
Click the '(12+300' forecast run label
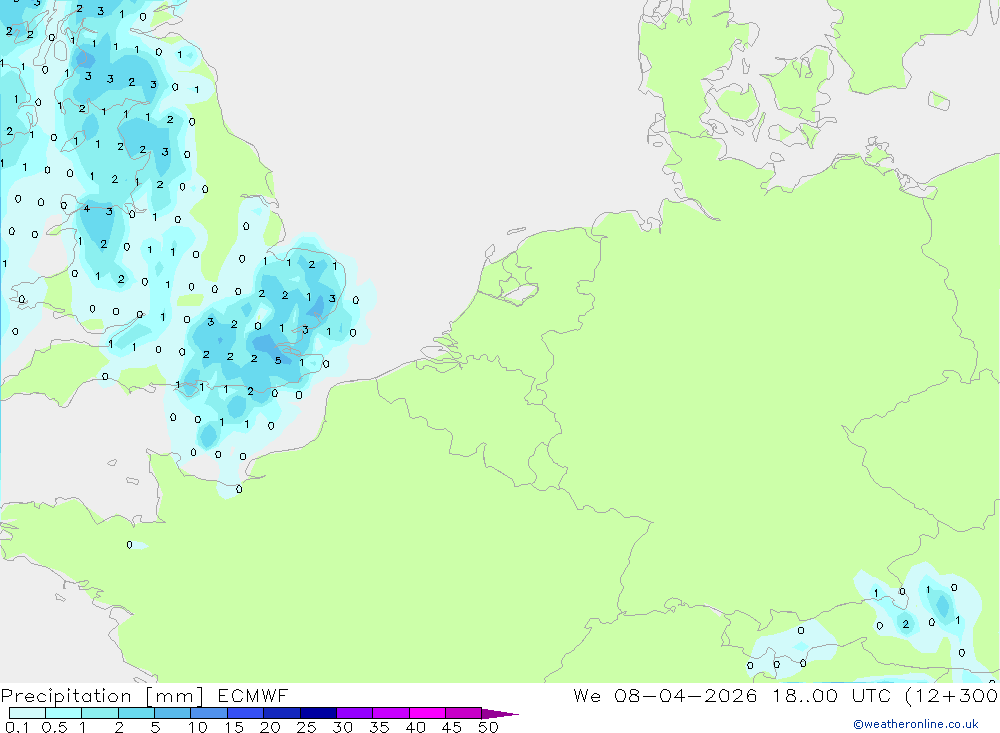point(951,695)
